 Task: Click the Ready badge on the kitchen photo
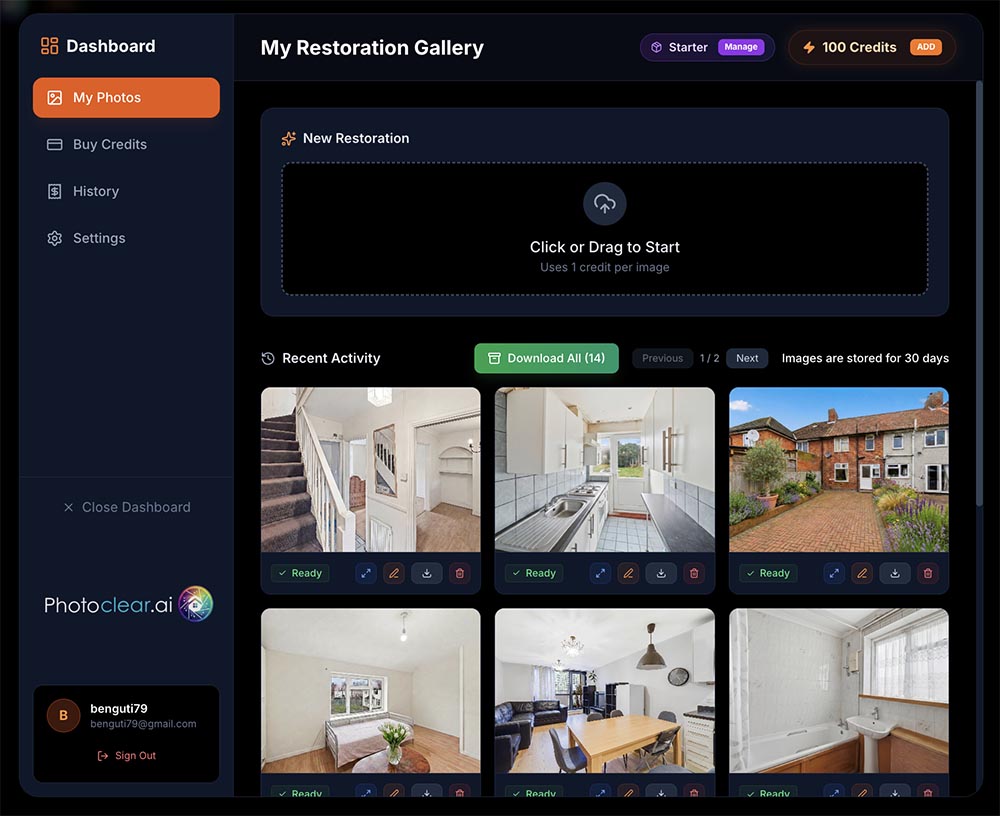coord(533,573)
